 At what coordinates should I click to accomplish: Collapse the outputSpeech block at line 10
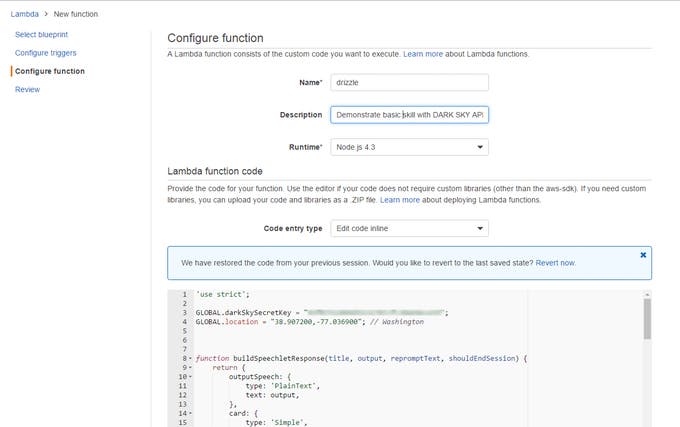[188, 376]
